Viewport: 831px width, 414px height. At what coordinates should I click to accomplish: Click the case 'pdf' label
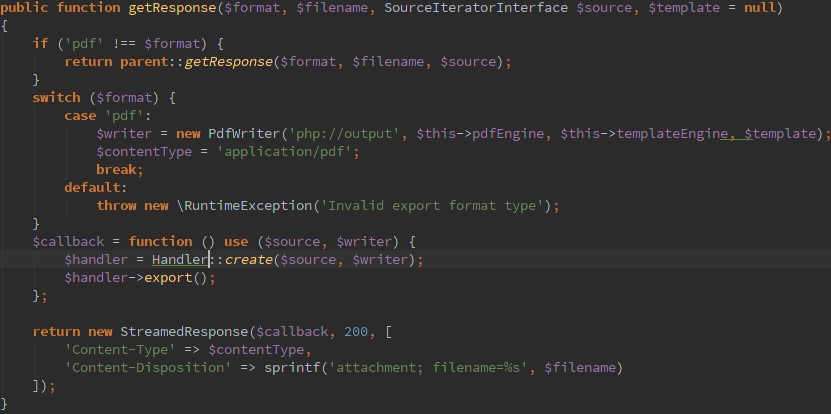coord(108,116)
